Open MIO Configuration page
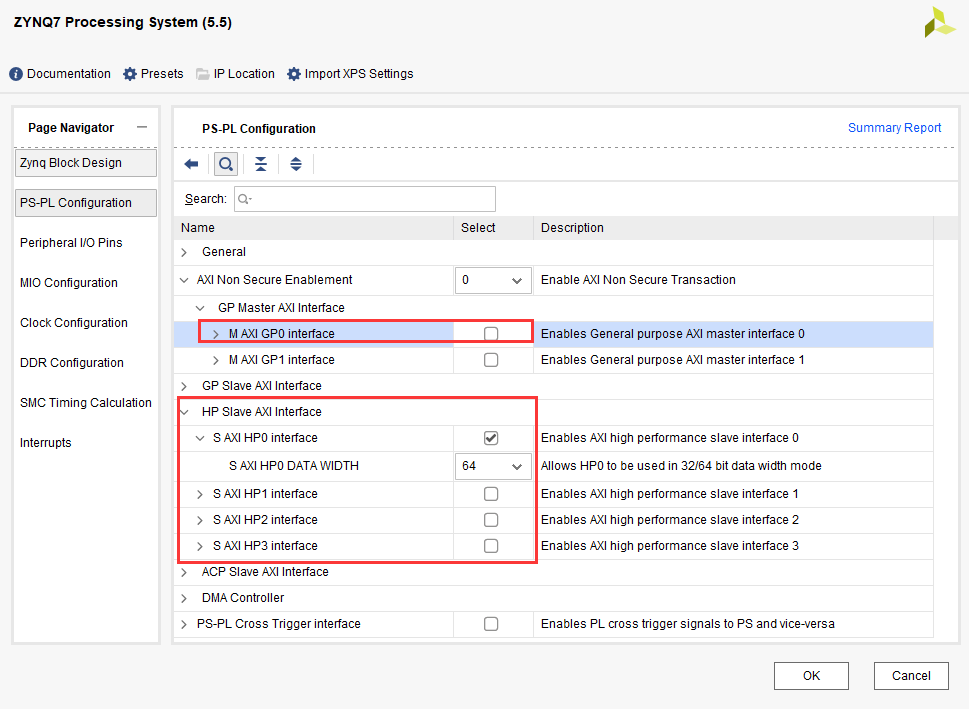 pos(69,282)
